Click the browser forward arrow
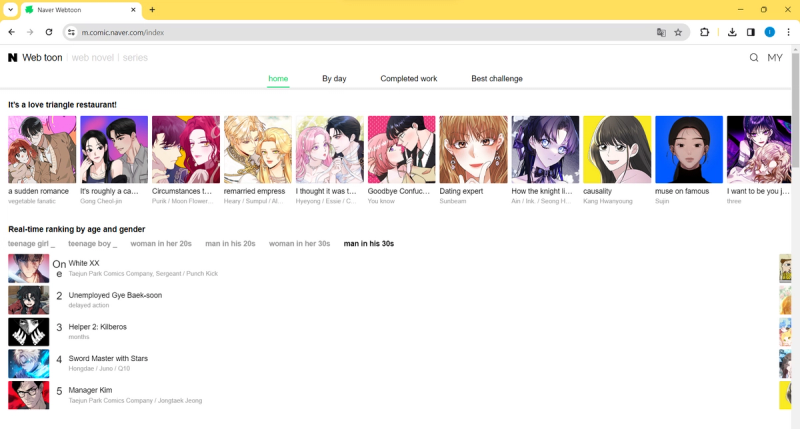Viewport: 800px width, 429px height. coord(30,32)
